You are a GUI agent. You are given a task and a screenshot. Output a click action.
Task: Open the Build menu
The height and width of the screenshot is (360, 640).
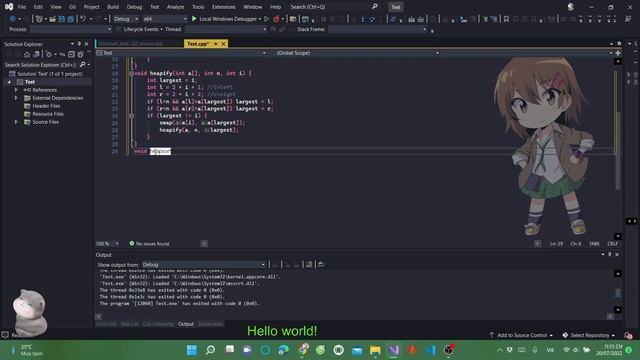point(113,7)
